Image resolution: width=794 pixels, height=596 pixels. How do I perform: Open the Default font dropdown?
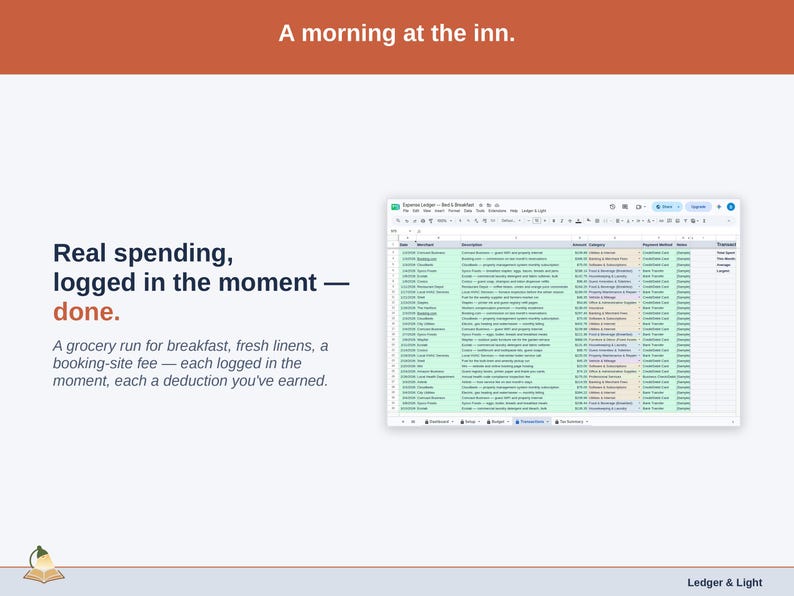(510, 221)
